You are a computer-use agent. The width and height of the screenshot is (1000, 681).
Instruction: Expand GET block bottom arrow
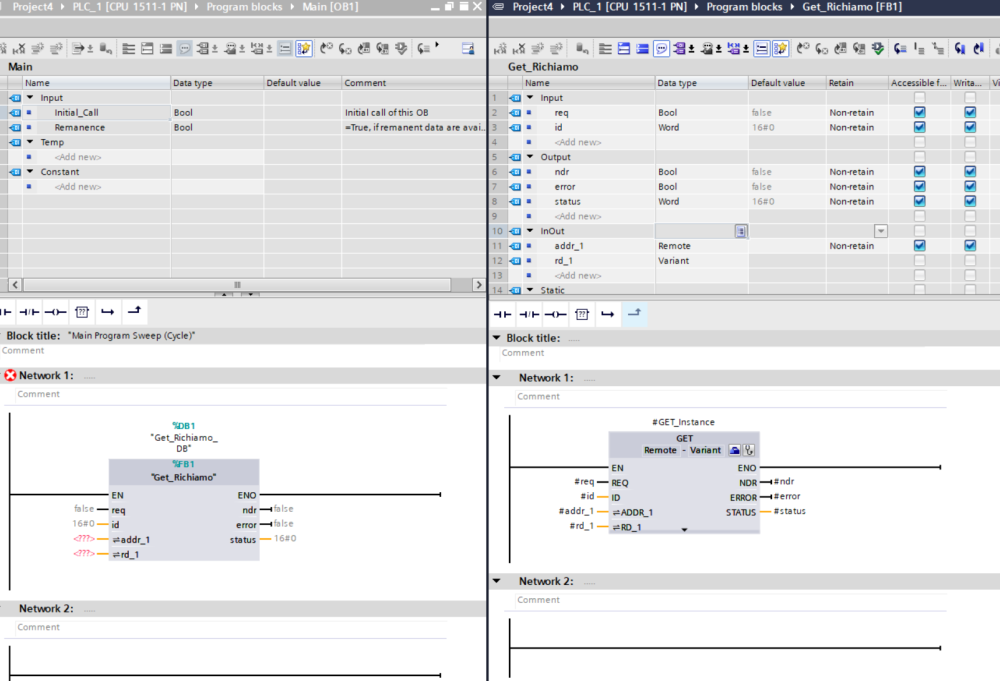684,529
